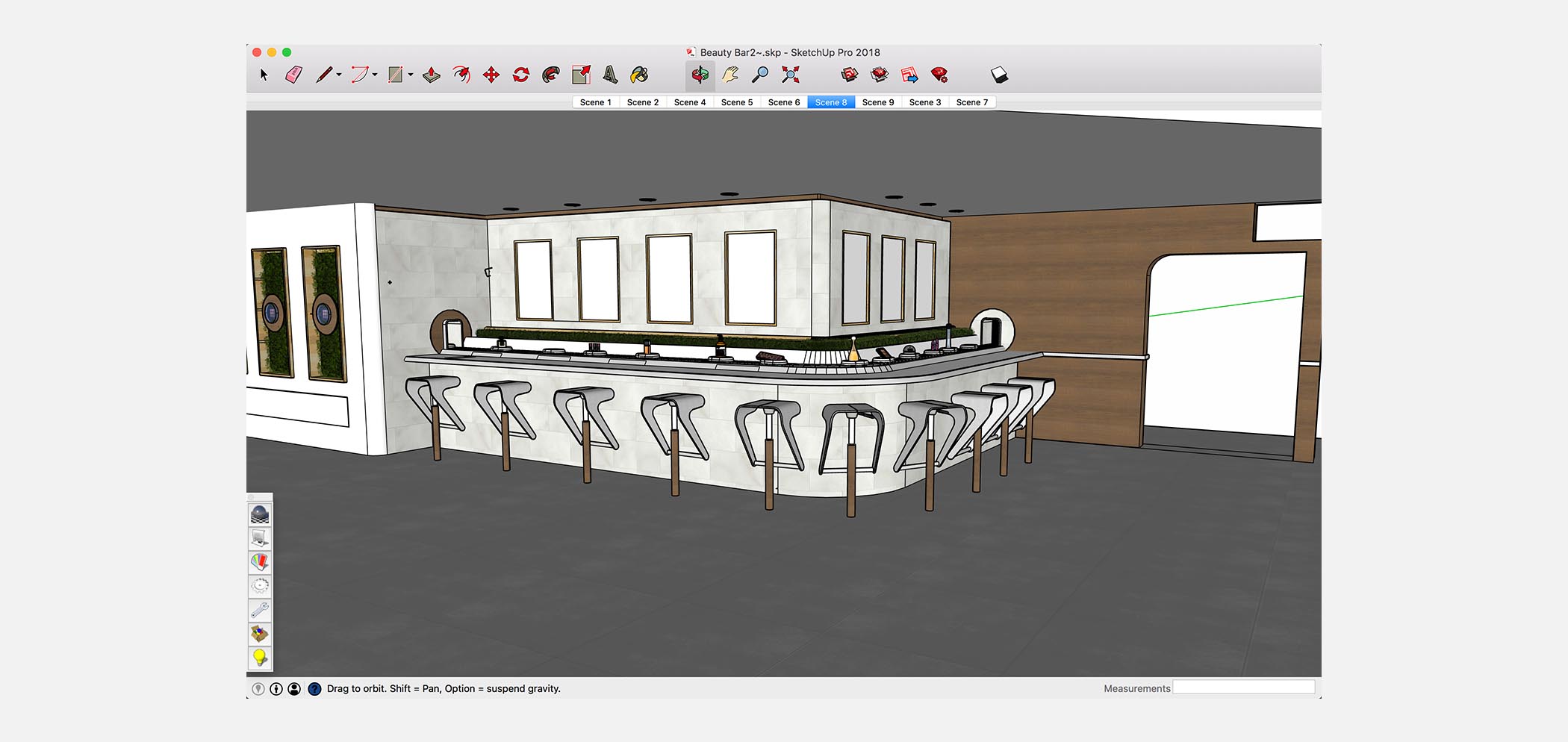Jump to the Scene 7 tab
Screen dimensions: 1568x742
pyautogui.click(x=972, y=102)
